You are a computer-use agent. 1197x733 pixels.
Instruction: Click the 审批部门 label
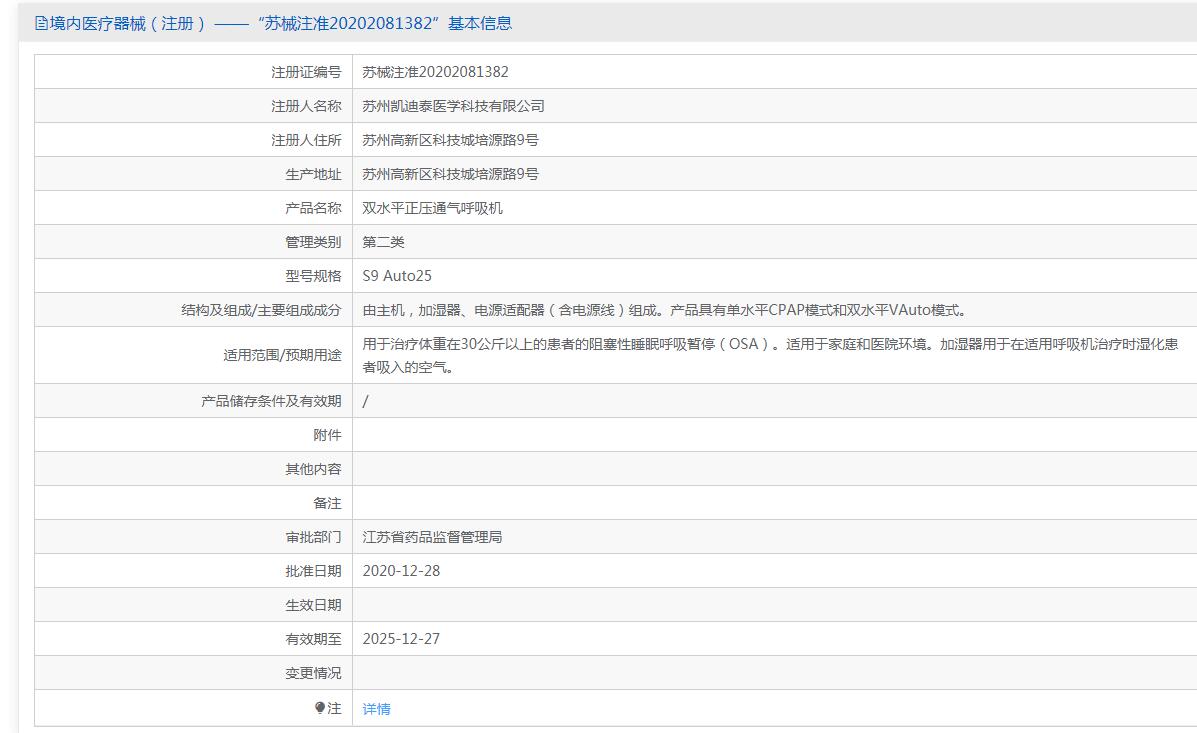pos(313,537)
